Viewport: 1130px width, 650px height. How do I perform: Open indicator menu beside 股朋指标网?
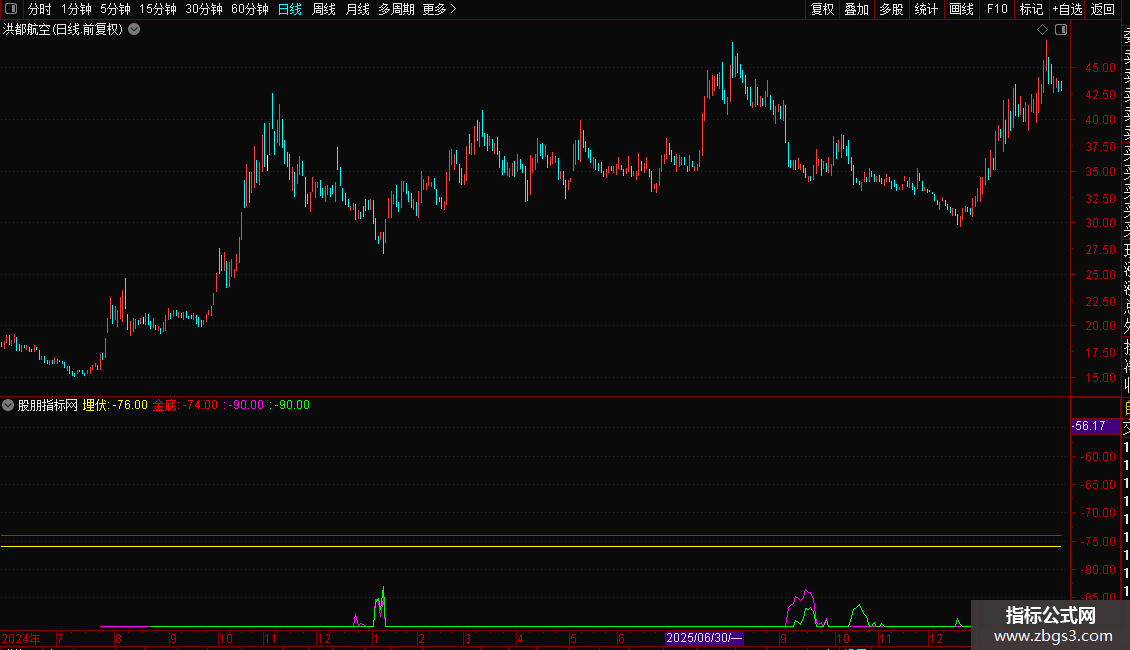[x=8, y=405]
